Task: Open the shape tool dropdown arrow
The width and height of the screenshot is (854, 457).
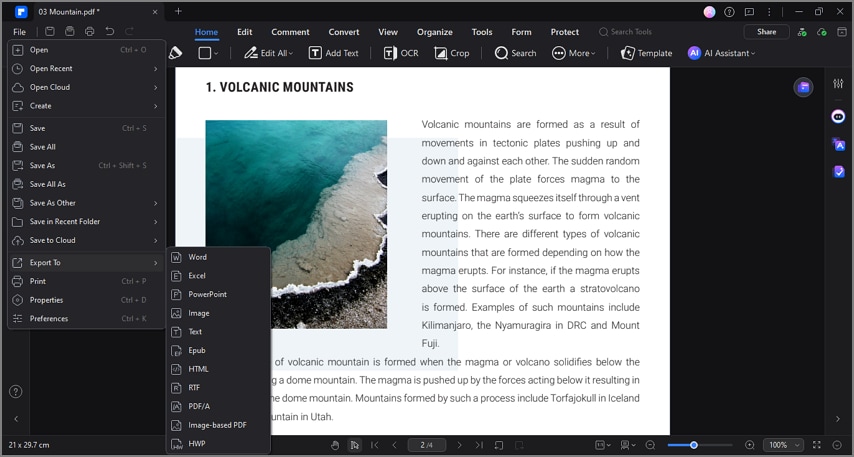Action: tap(216, 53)
